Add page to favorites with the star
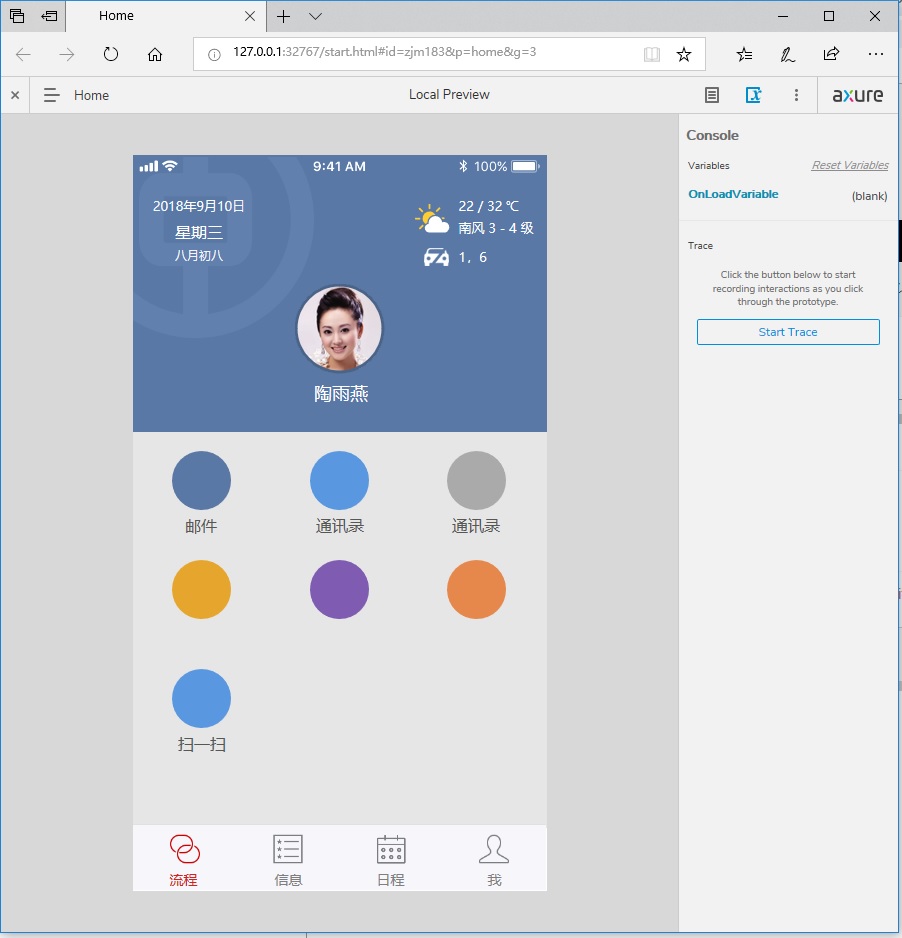 coord(684,54)
